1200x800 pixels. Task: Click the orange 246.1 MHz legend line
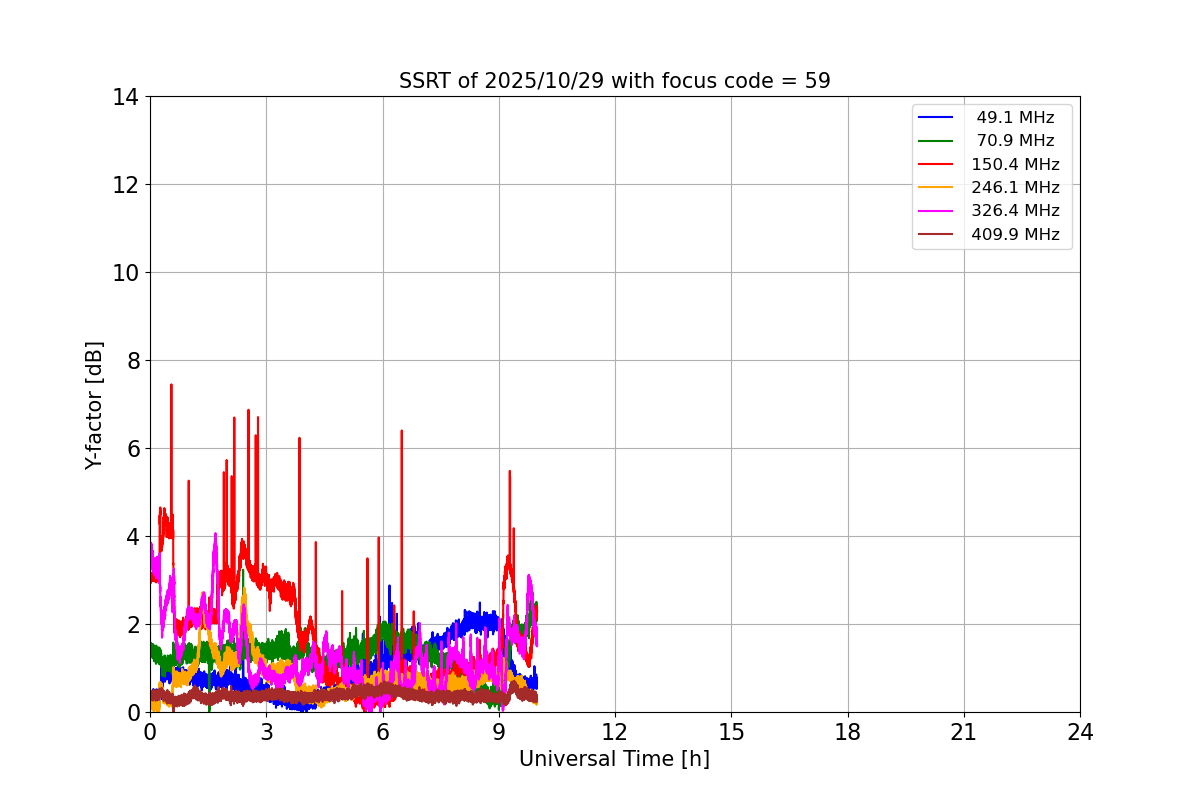pos(936,187)
